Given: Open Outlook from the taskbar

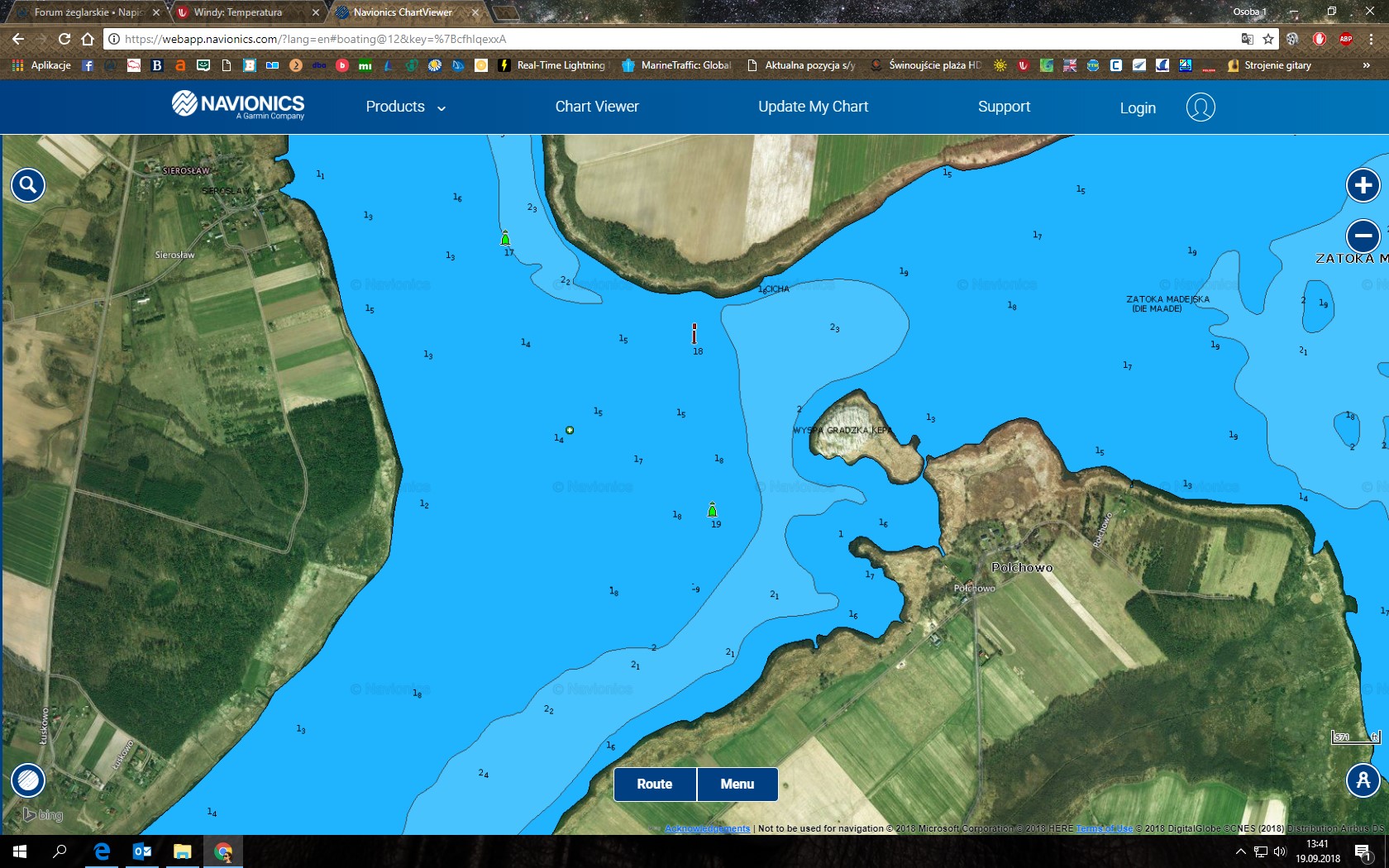Looking at the screenshot, I should [x=142, y=851].
